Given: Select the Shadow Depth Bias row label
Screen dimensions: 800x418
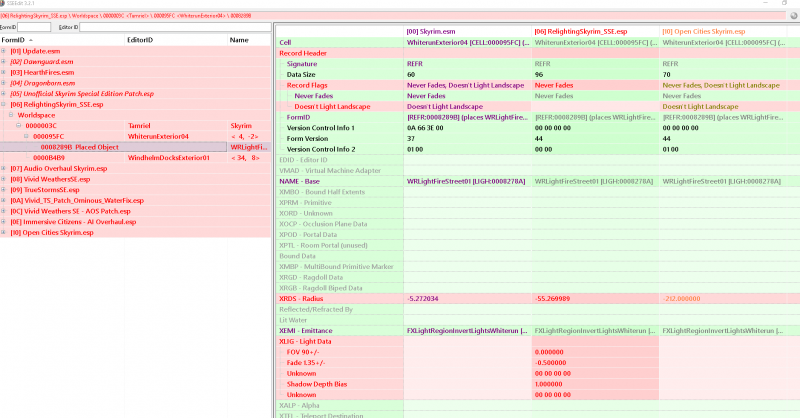Looking at the screenshot, I should (x=317, y=384).
